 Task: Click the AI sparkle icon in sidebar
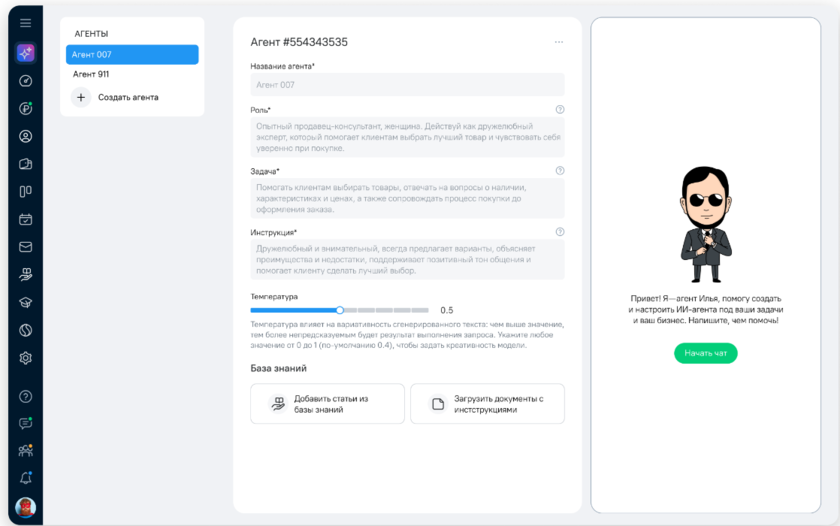[x=26, y=53]
